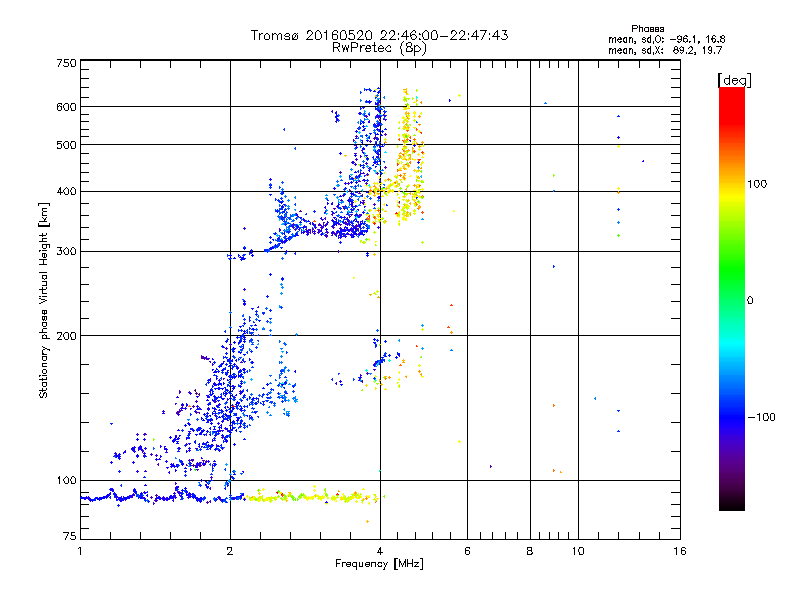The width and height of the screenshot is (800, 600).
Task: Click the 'RwPretec (8p)' subtitle
Action: (x=379, y=48)
